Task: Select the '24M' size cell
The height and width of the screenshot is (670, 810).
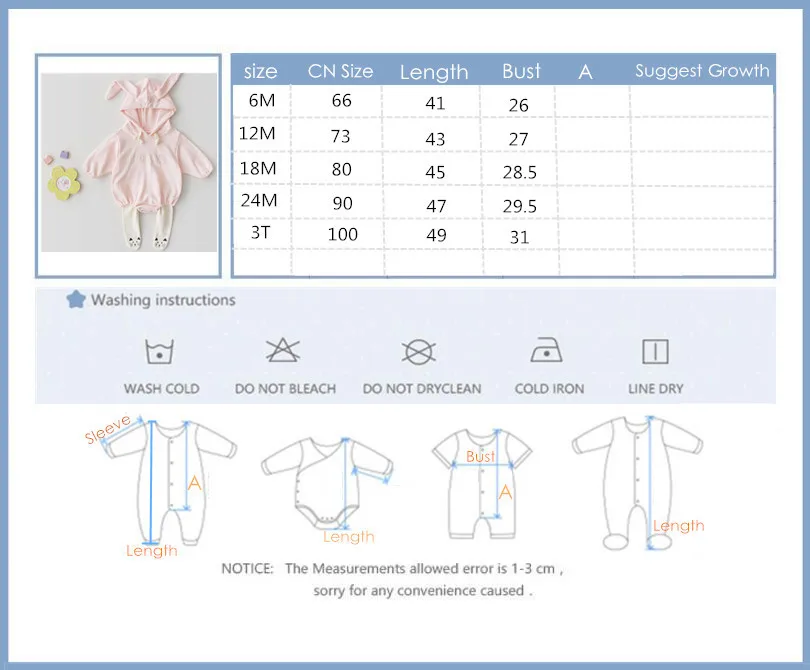Action: coord(259,200)
